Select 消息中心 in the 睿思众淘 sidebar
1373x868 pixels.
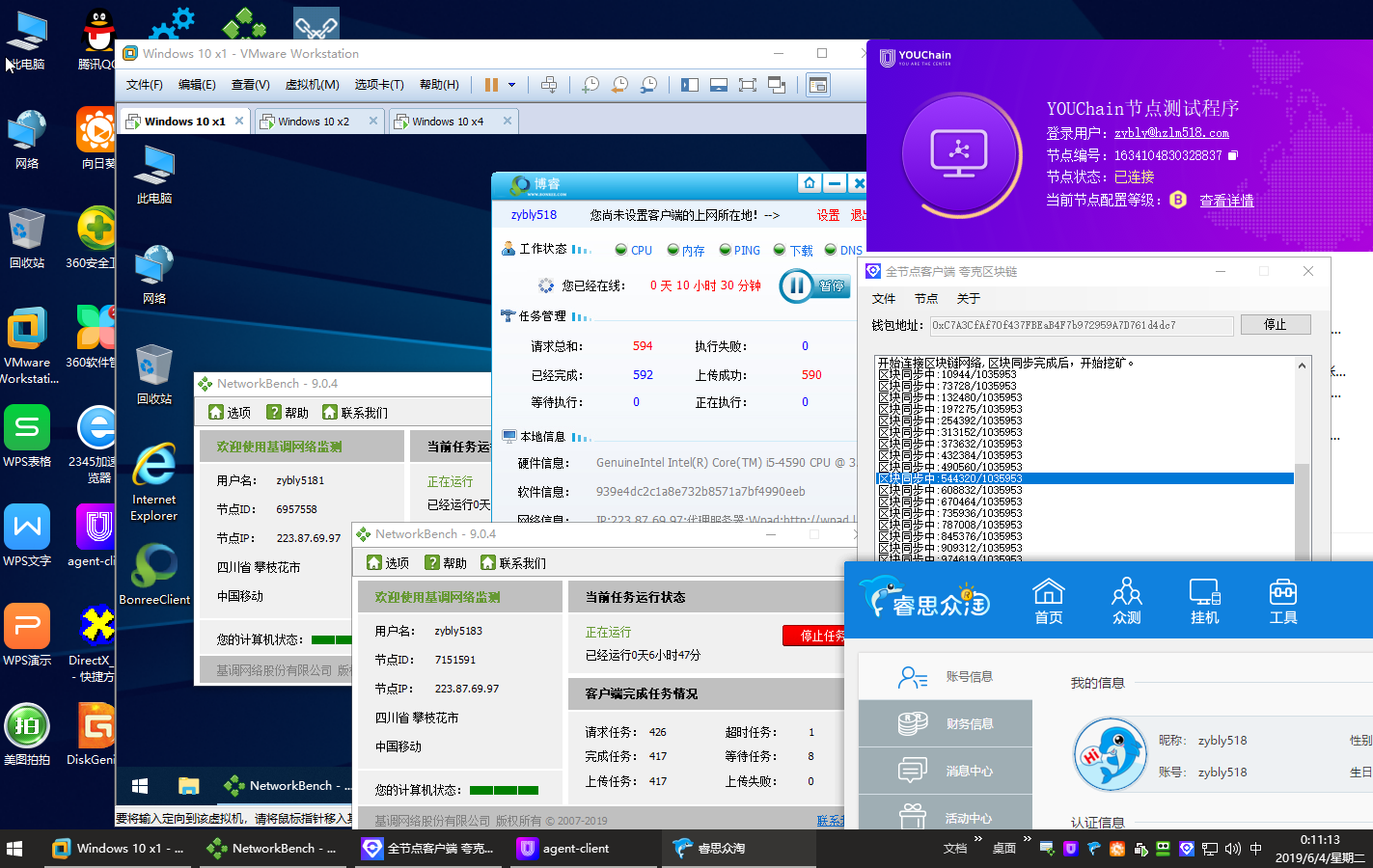946,771
